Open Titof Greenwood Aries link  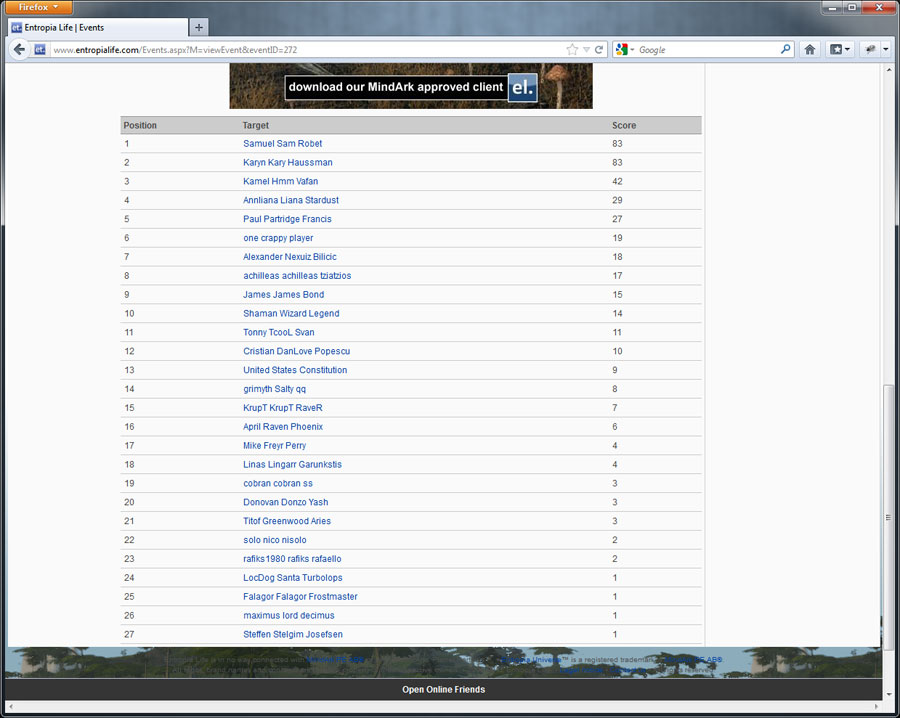[x=286, y=521]
